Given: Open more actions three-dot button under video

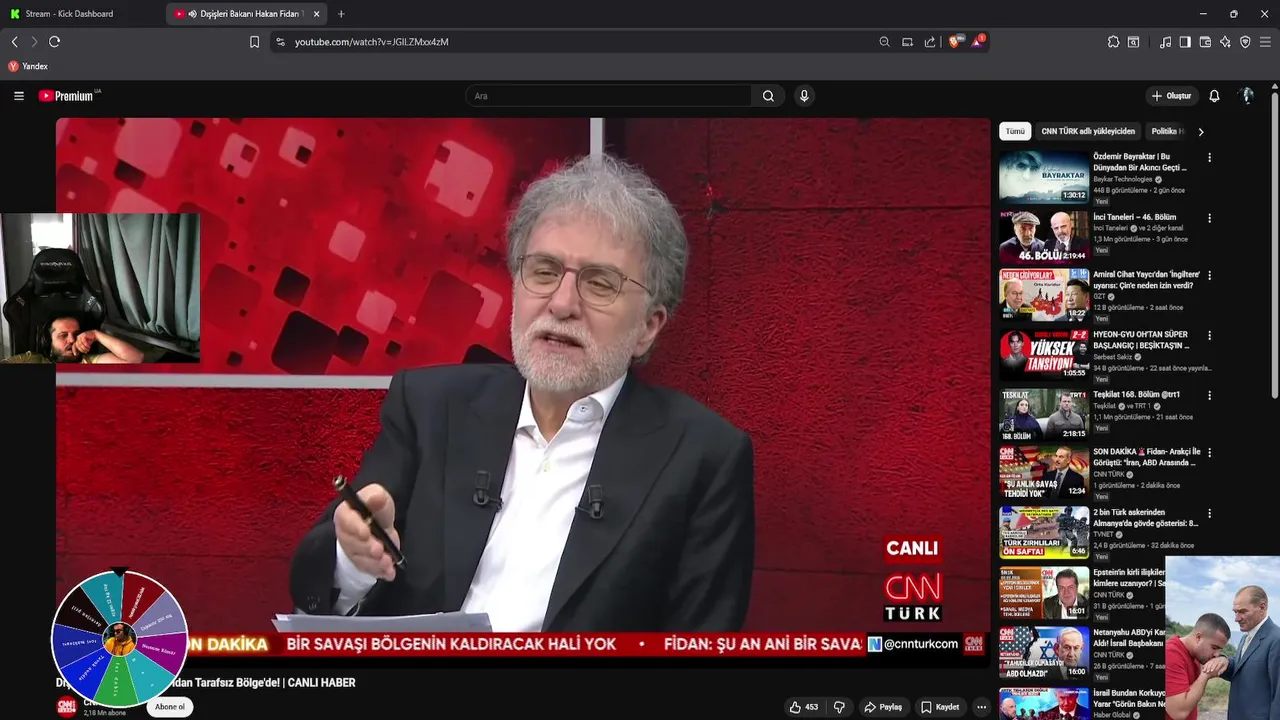Looking at the screenshot, I should pyautogui.click(x=981, y=707).
